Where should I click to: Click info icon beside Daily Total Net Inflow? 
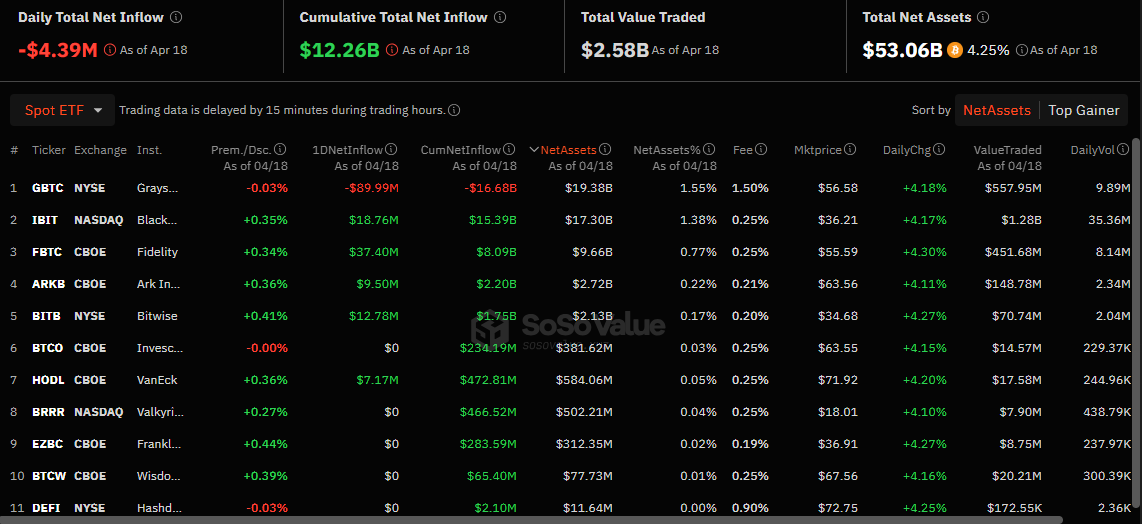[176, 17]
